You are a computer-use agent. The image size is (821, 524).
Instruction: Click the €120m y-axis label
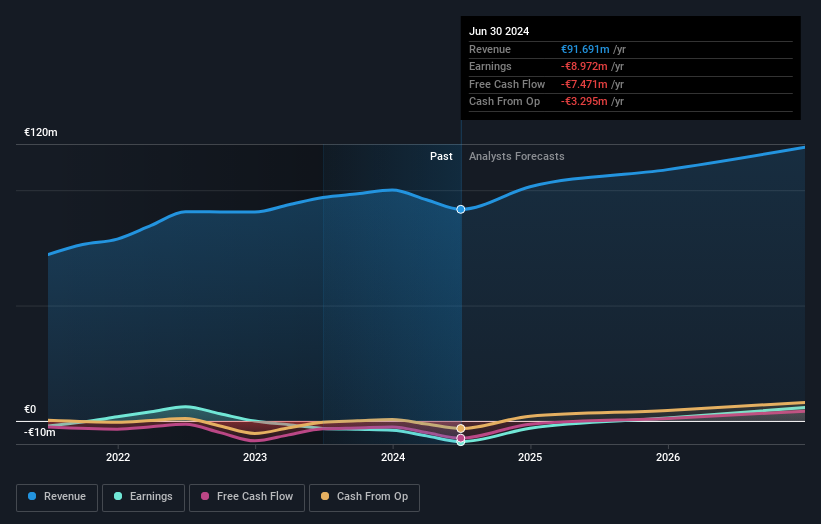[x=41, y=132]
